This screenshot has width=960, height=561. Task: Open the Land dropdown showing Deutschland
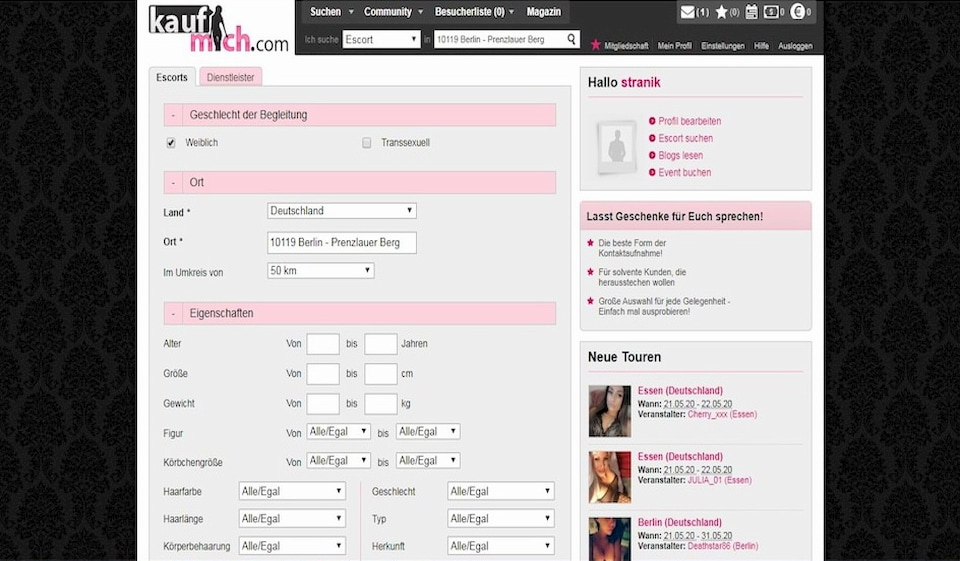(342, 211)
